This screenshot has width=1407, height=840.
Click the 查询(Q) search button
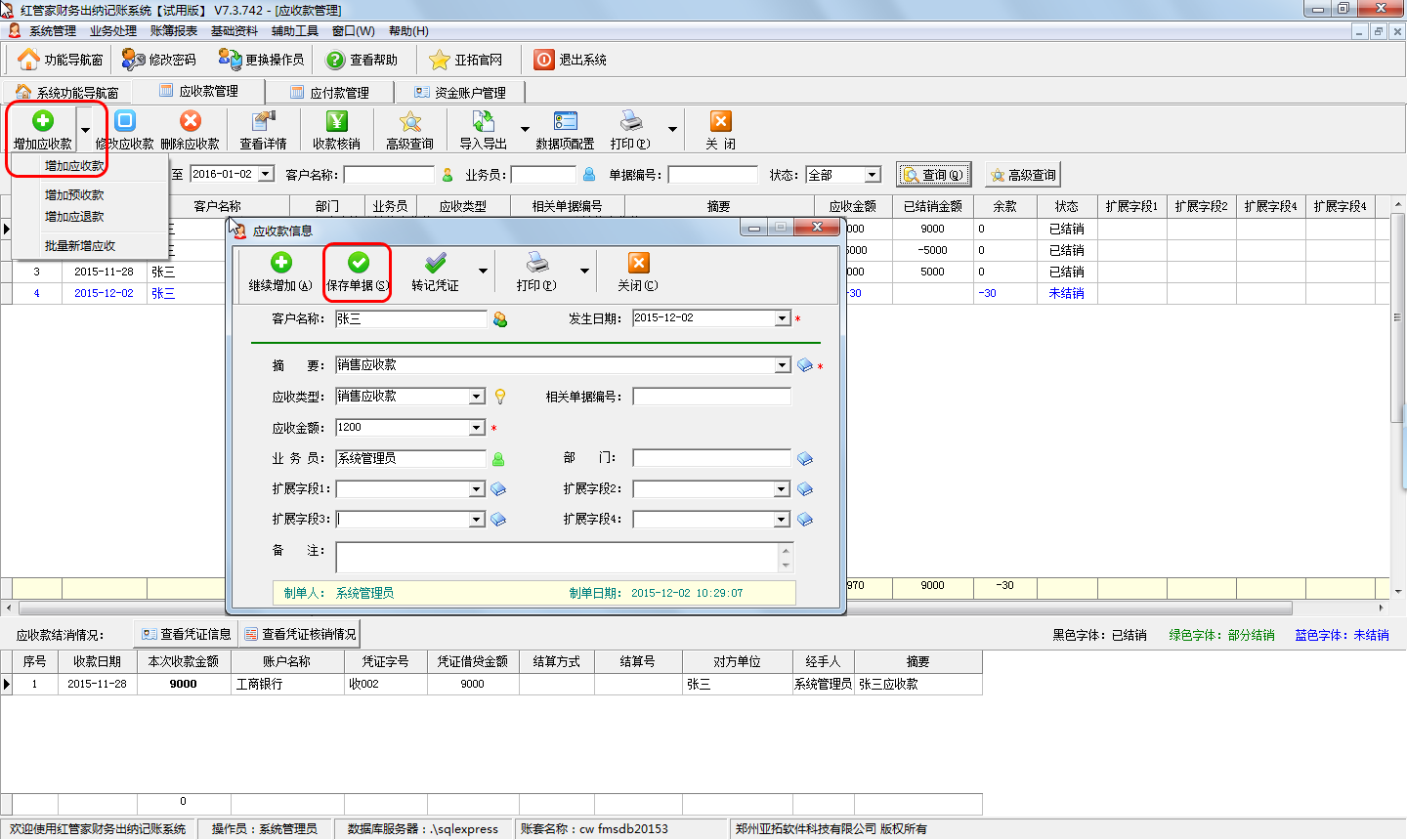[933, 175]
